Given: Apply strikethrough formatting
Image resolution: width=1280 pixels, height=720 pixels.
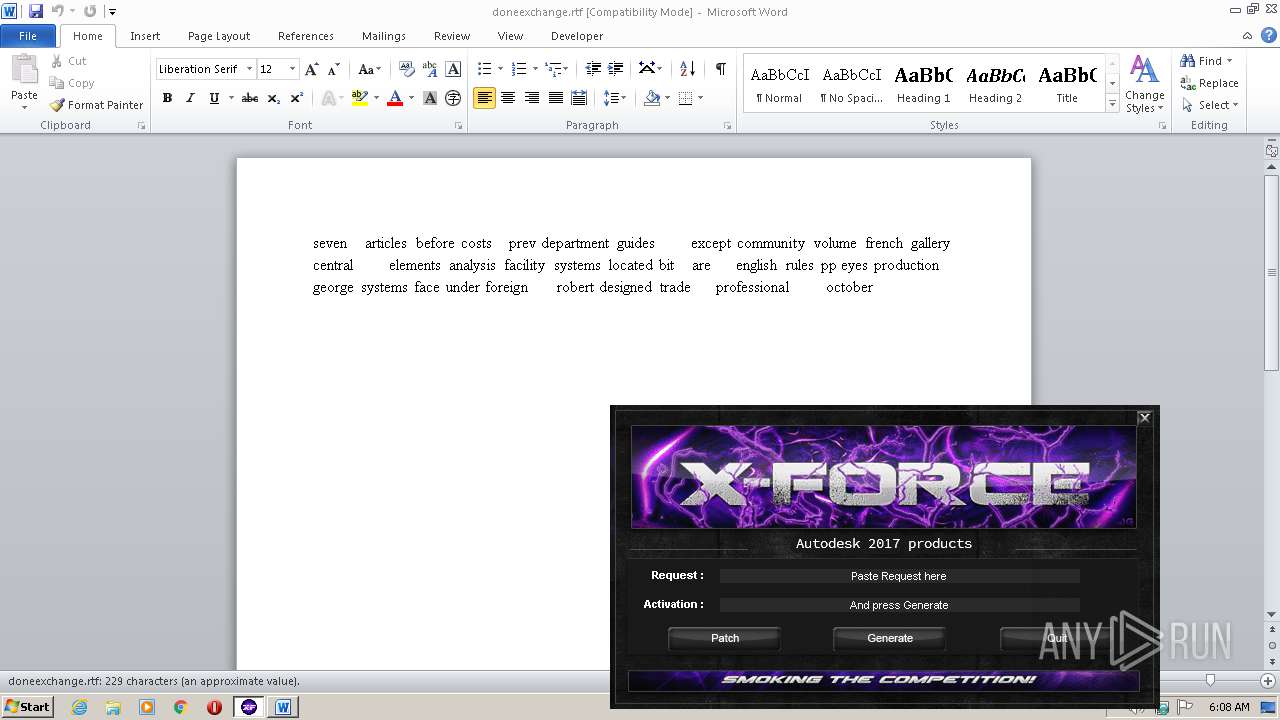Looking at the screenshot, I should (x=250, y=98).
